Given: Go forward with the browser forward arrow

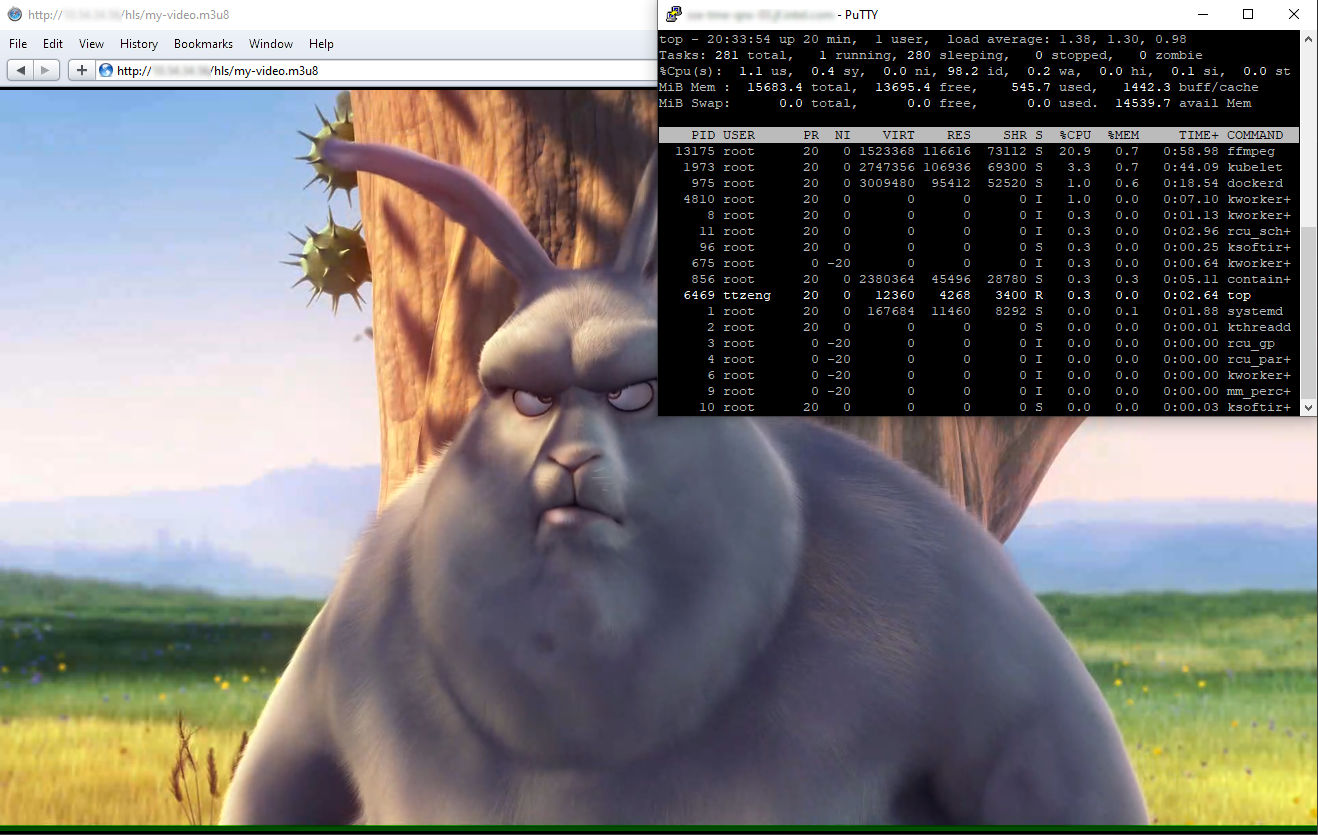Looking at the screenshot, I should (x=46, y=70).
